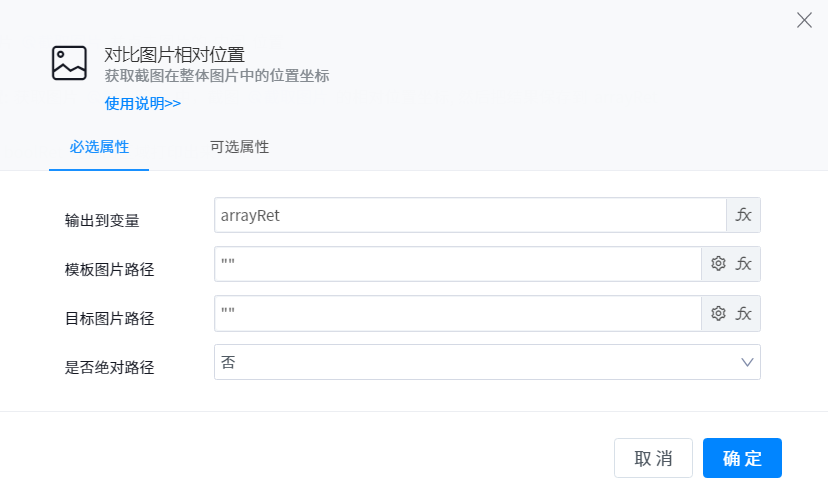Focus the 输出到变量 field containing arrayRet
Viewport: 828px width, 500px height.
470,215
